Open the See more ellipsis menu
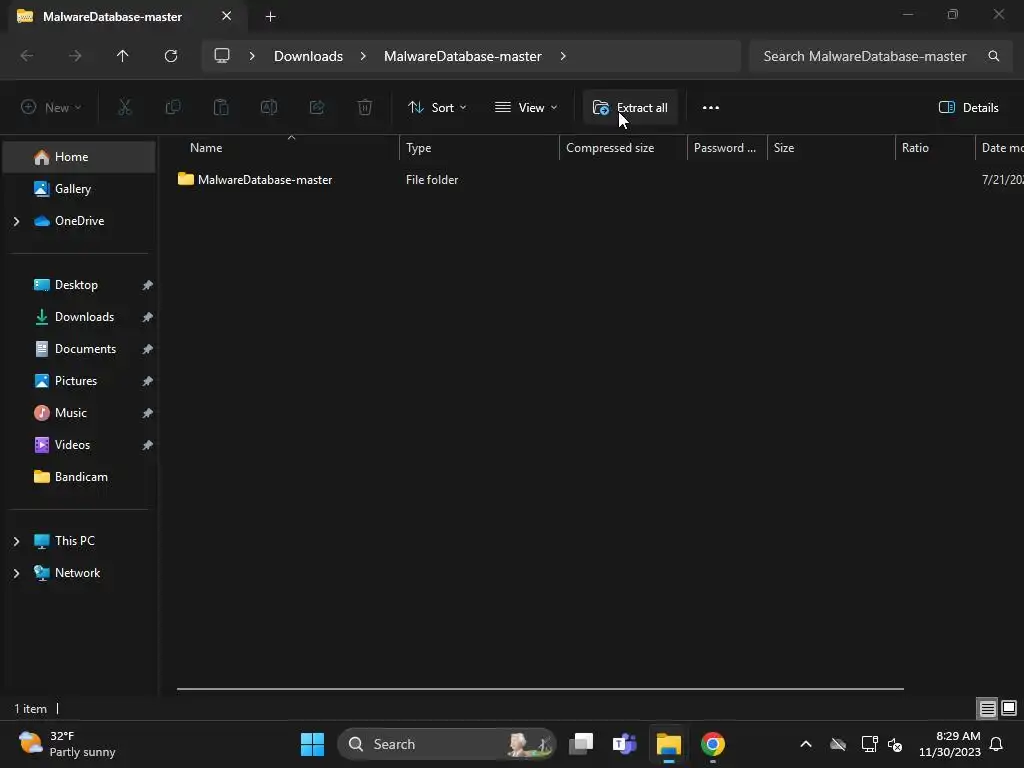1024x768 pixels. click(x=711, y=108)
